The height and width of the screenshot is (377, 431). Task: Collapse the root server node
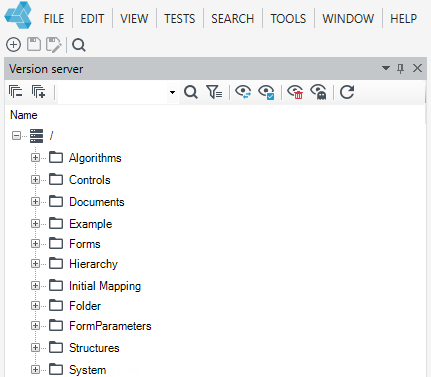tap(16, 136)
